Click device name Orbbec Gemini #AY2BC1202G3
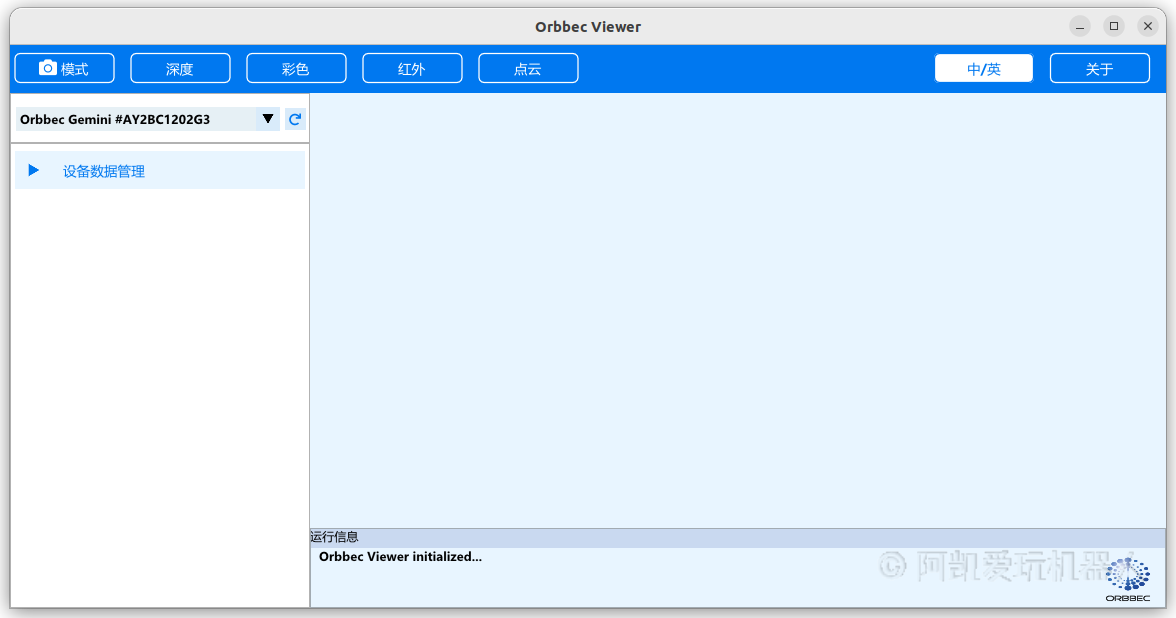 pos(115,119)
